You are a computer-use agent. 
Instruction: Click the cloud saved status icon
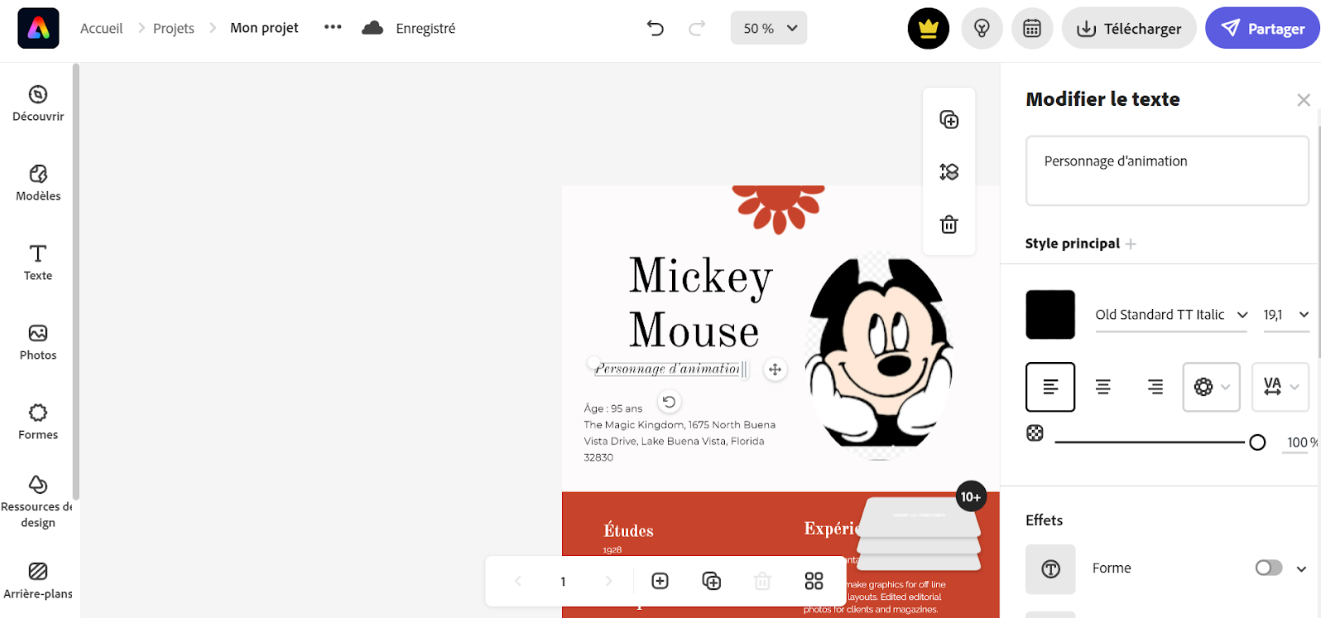tap(373, 28)
